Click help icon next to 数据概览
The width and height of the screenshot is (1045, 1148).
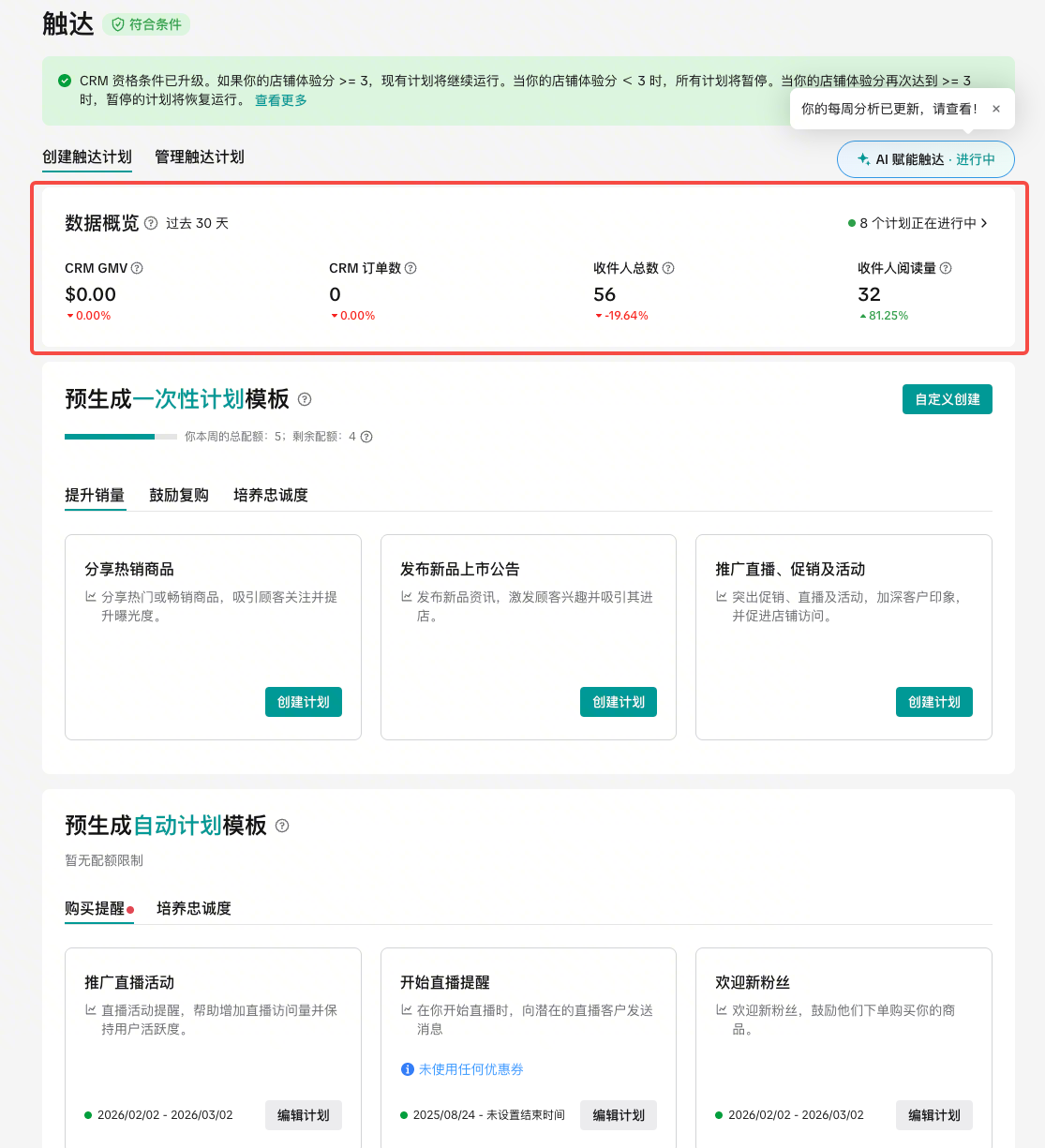pos(151,223)
